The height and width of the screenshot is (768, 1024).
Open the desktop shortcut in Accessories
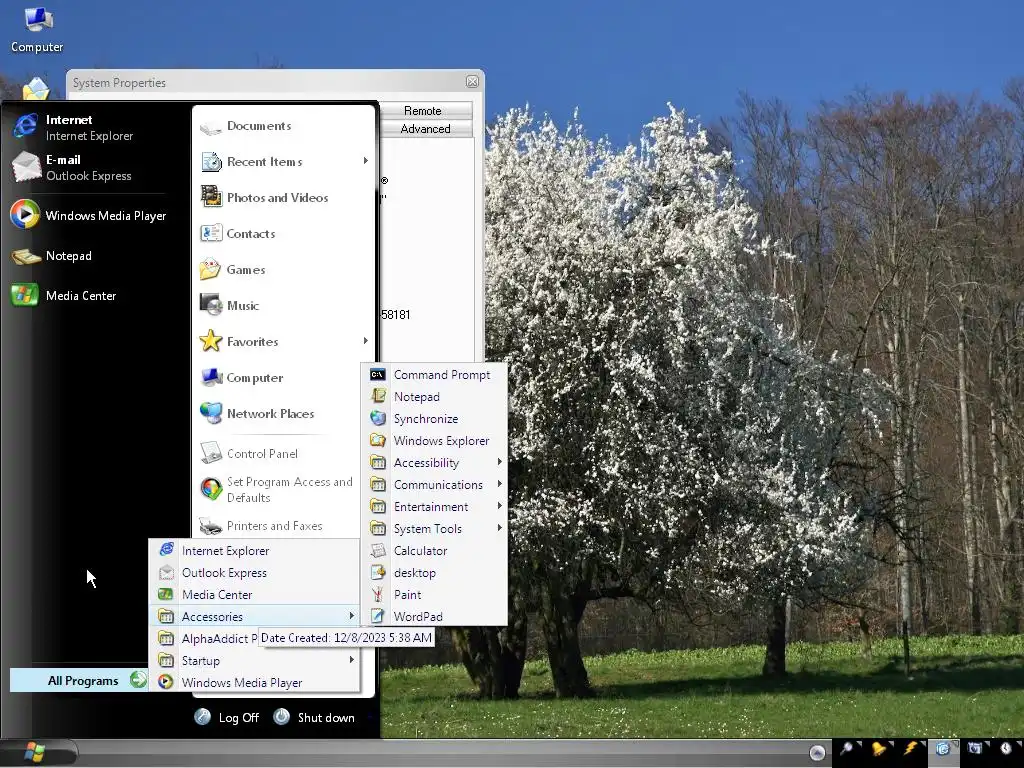click(x=434, y=573)
